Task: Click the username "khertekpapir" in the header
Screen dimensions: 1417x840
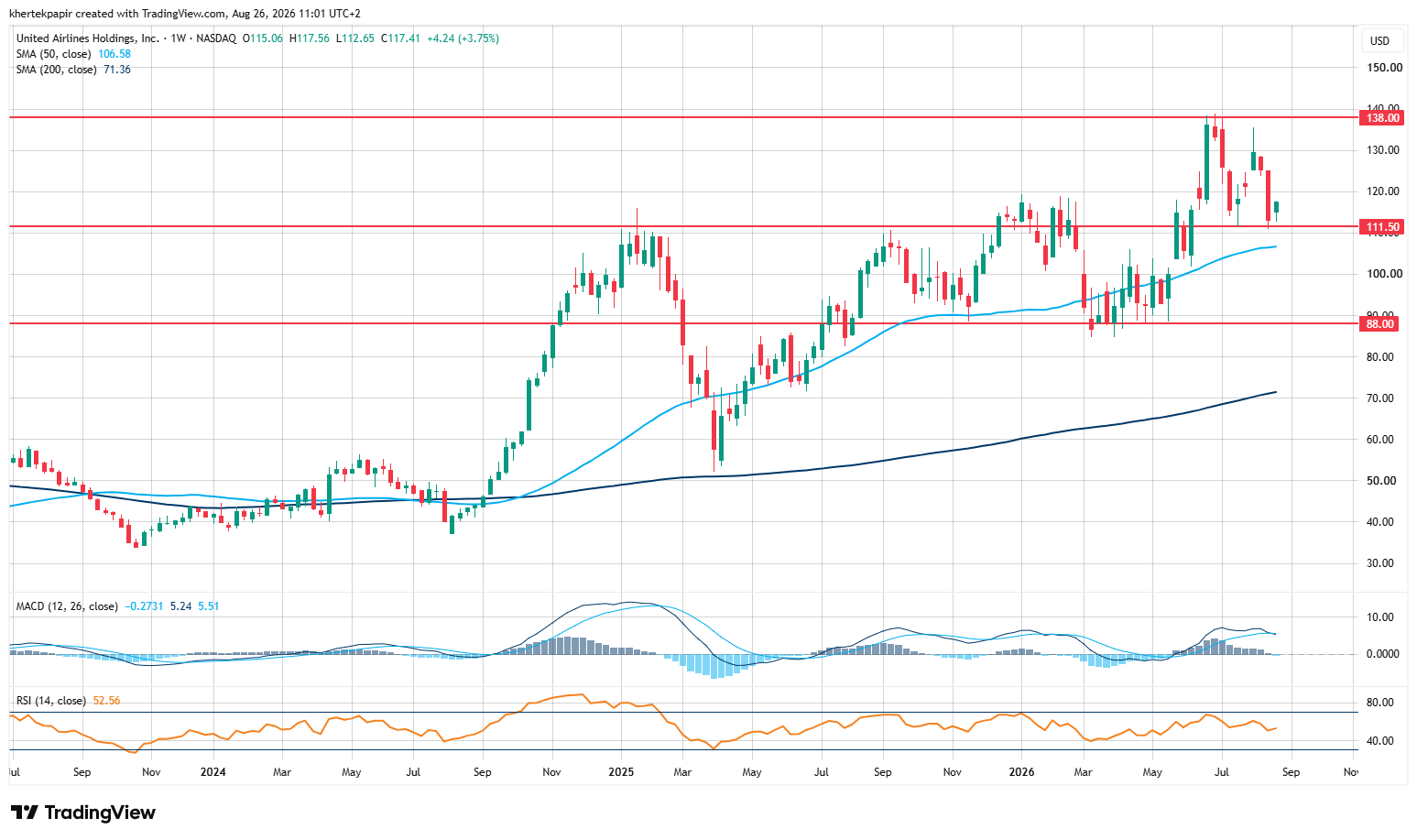Action: click(39, 14)
